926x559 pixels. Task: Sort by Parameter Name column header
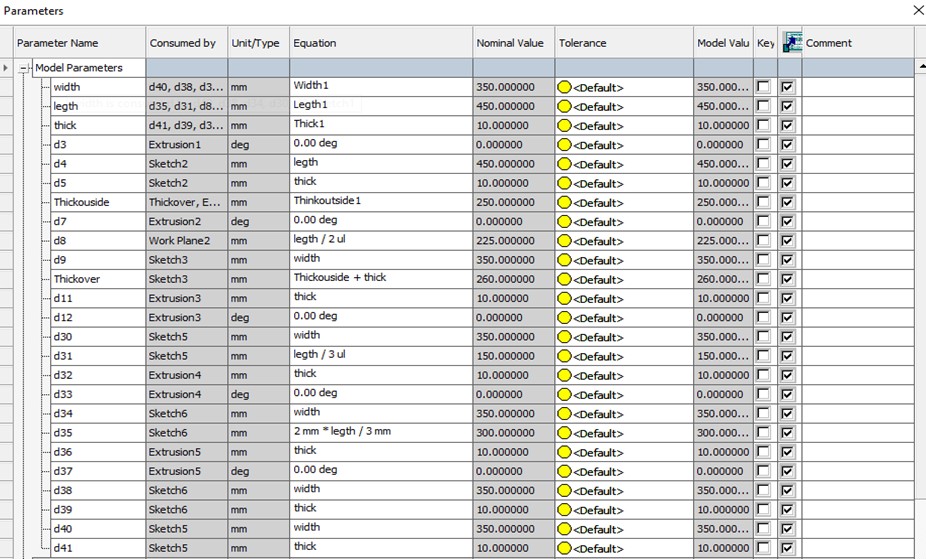point(80,43)
